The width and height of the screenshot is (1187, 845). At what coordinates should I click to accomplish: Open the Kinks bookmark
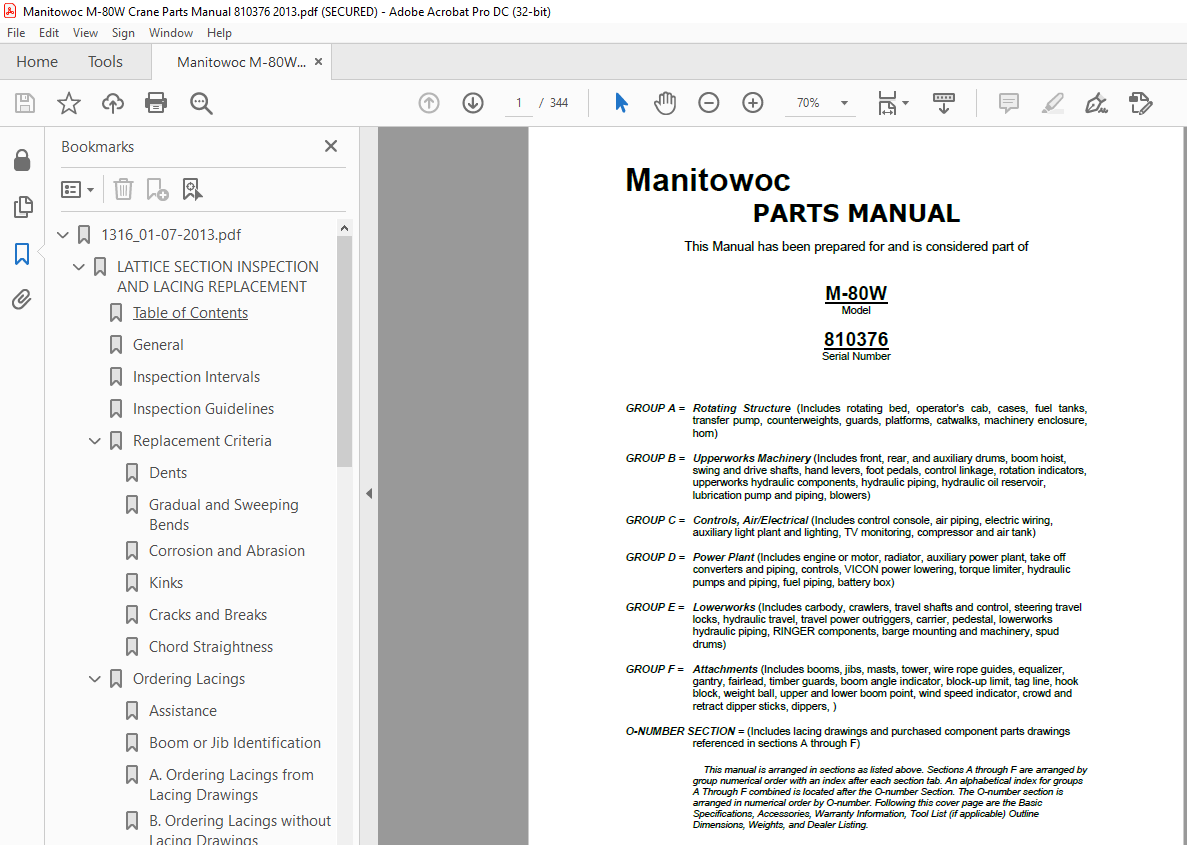tap(166, 583)
